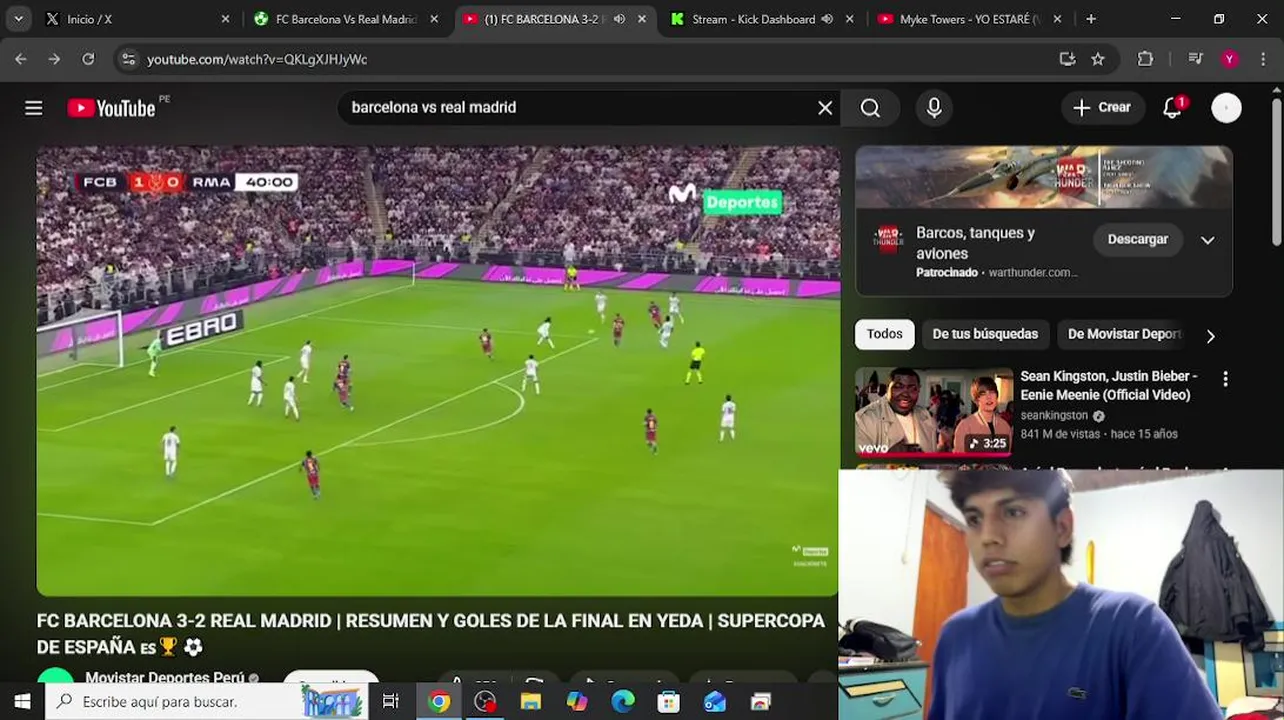Select the (1) FC BARCELONA 3-2 tab
Viewport: 1284px width, 720px height.
[x=556, y=19]
